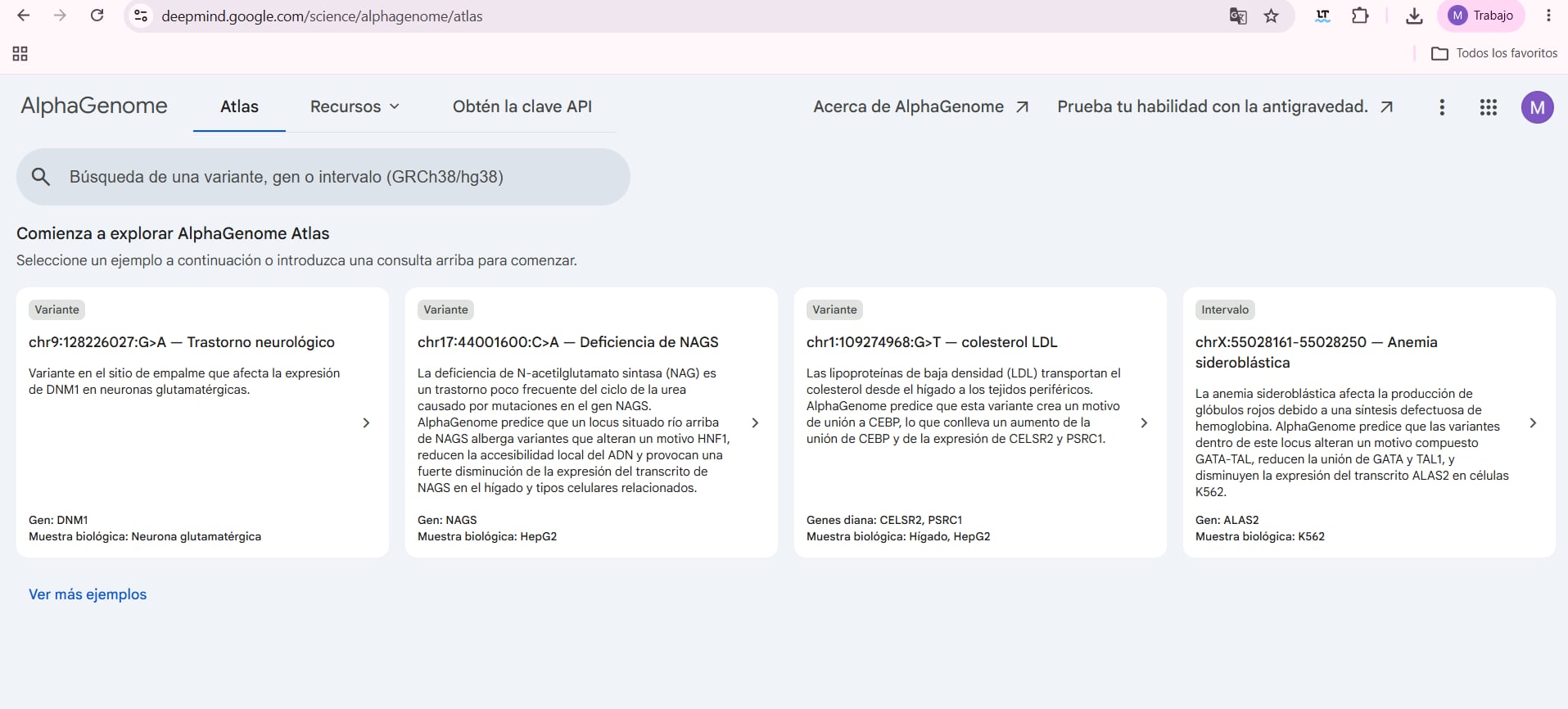This screenshot has width=1568, height=709.
Task: Open Google account avatar M
Action: click(1537, 107)
